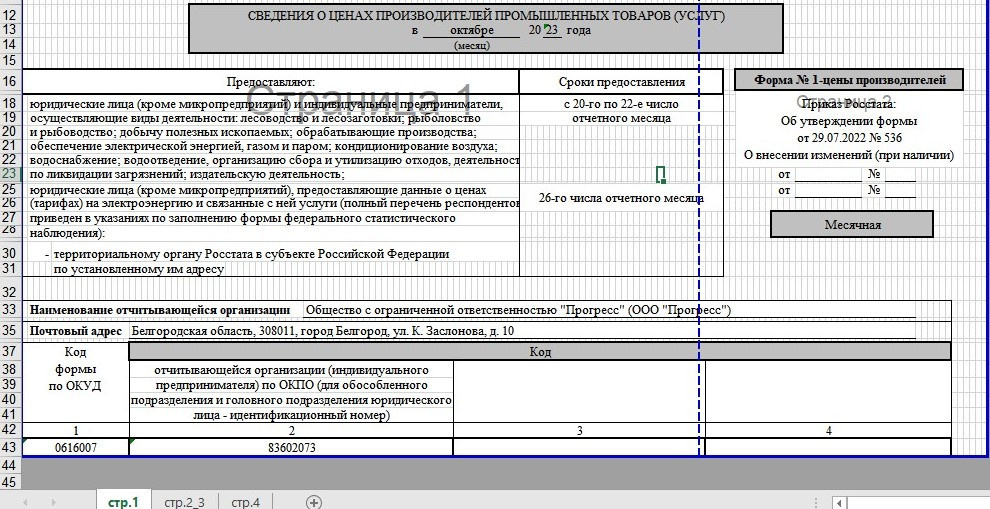990x509 pixels.
Task: Click the previous sheet navigation arrow
Action: pyautogui.click(x=26, y=503)
